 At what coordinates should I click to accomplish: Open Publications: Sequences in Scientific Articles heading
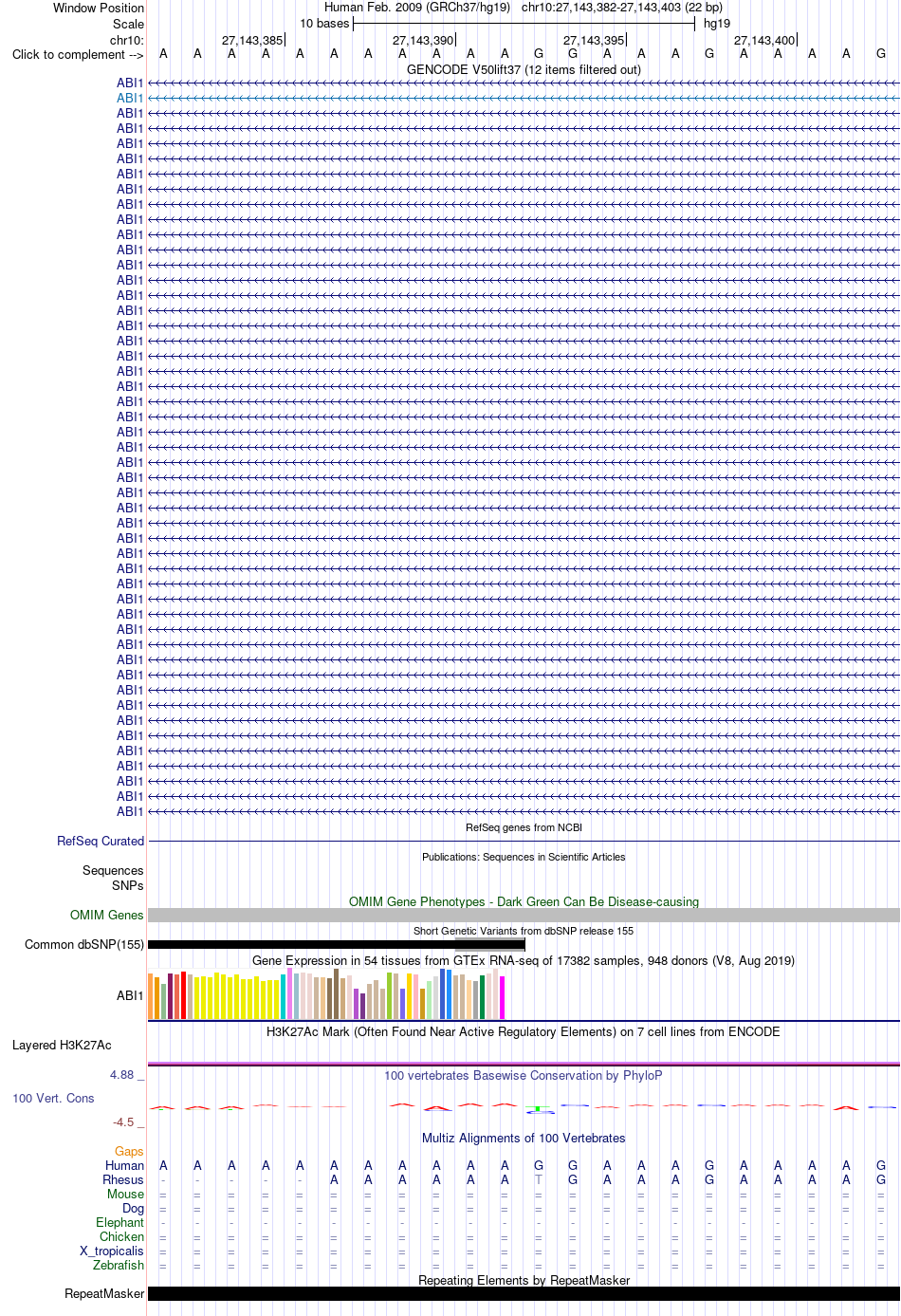pos(524,857)
